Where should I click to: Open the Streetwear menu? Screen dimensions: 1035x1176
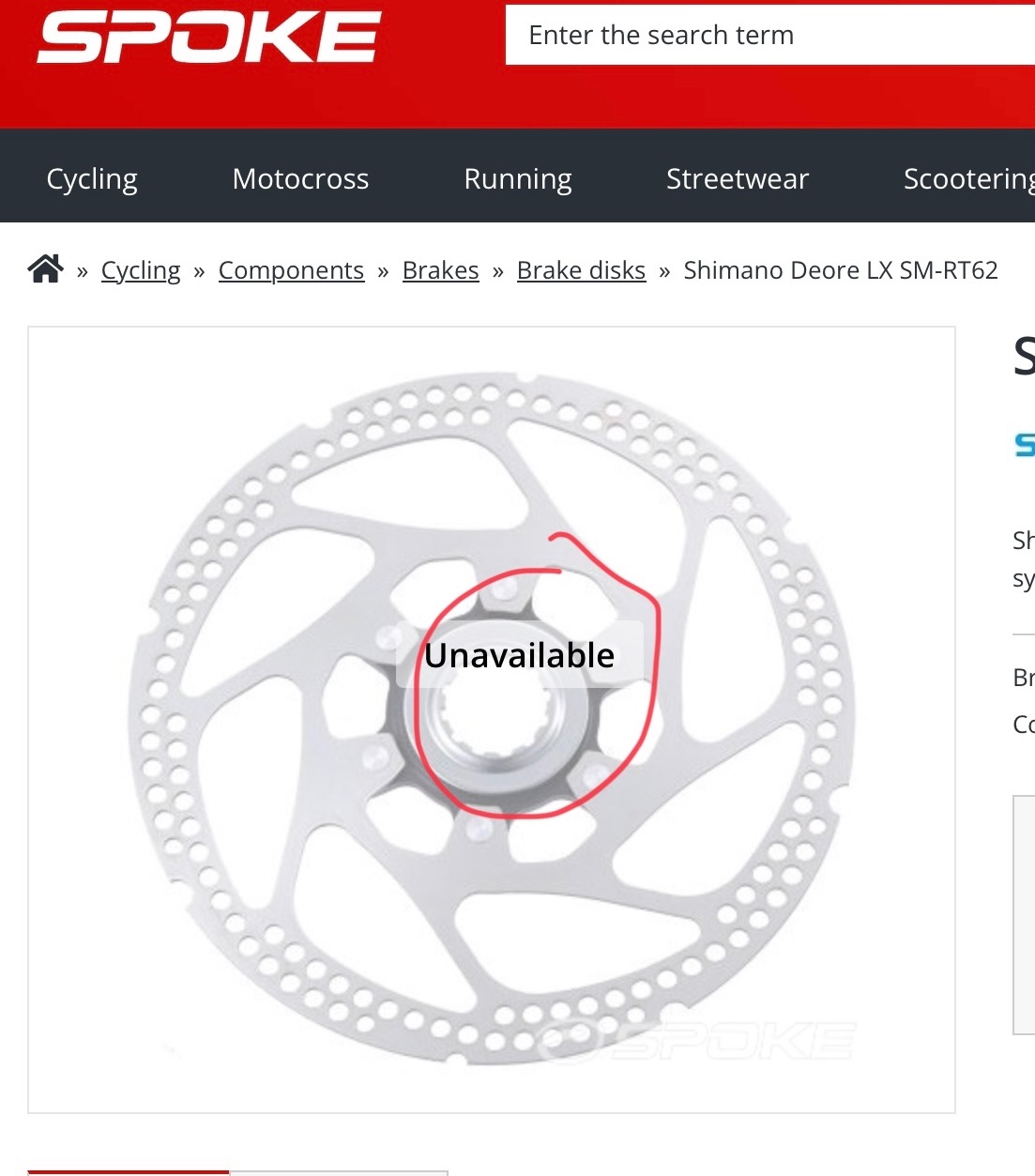tap(738, 178)
